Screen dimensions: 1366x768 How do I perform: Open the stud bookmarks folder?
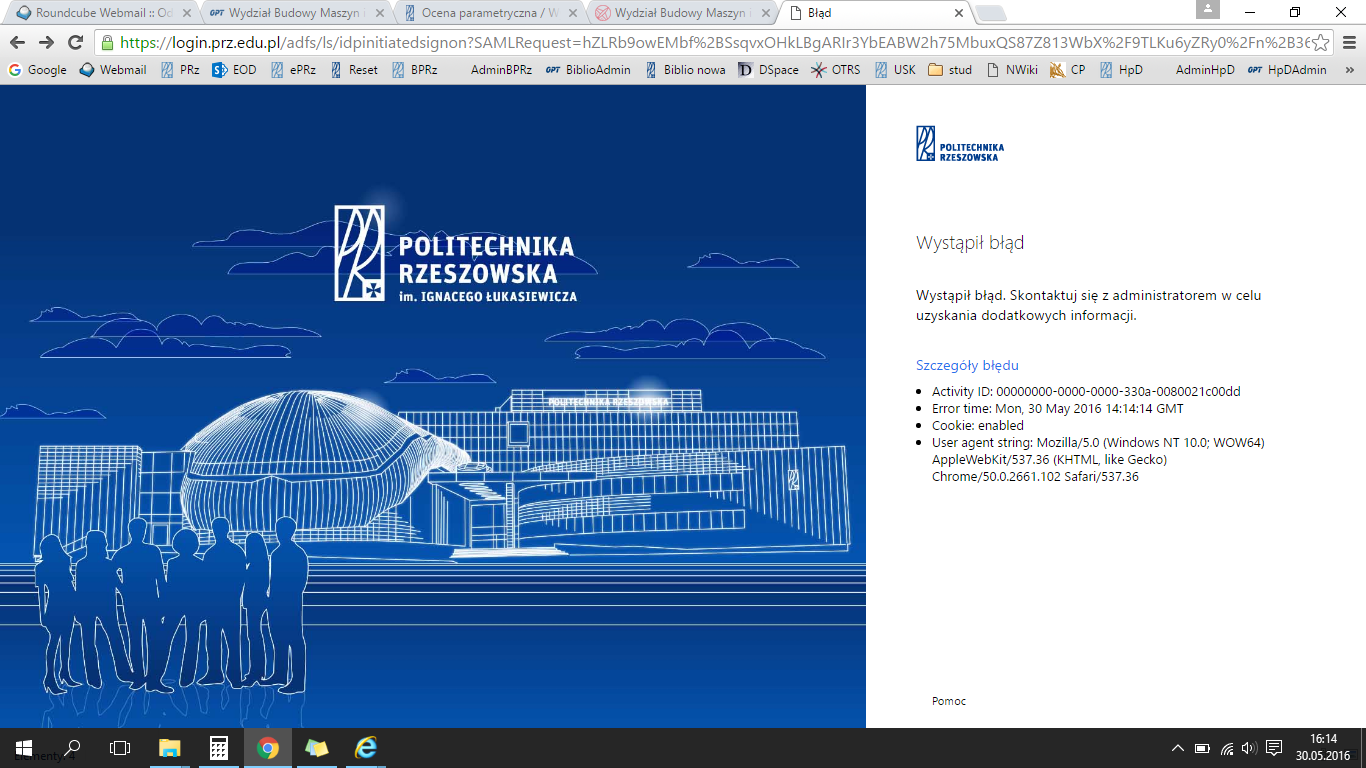[x=950, y=70]
